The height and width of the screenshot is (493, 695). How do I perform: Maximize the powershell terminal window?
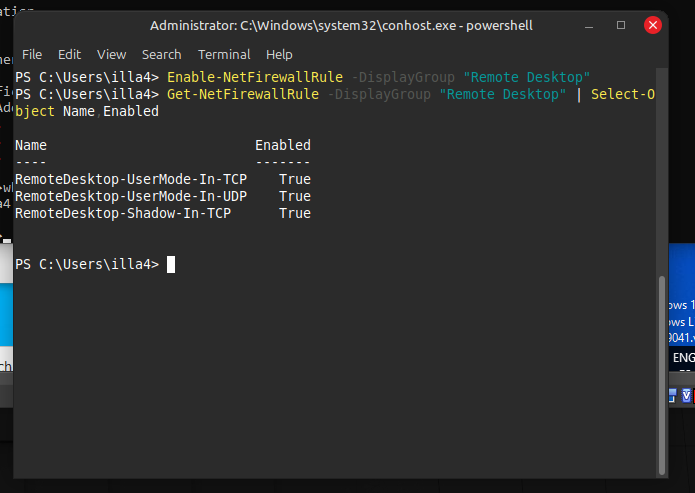(x=621, y=24)
